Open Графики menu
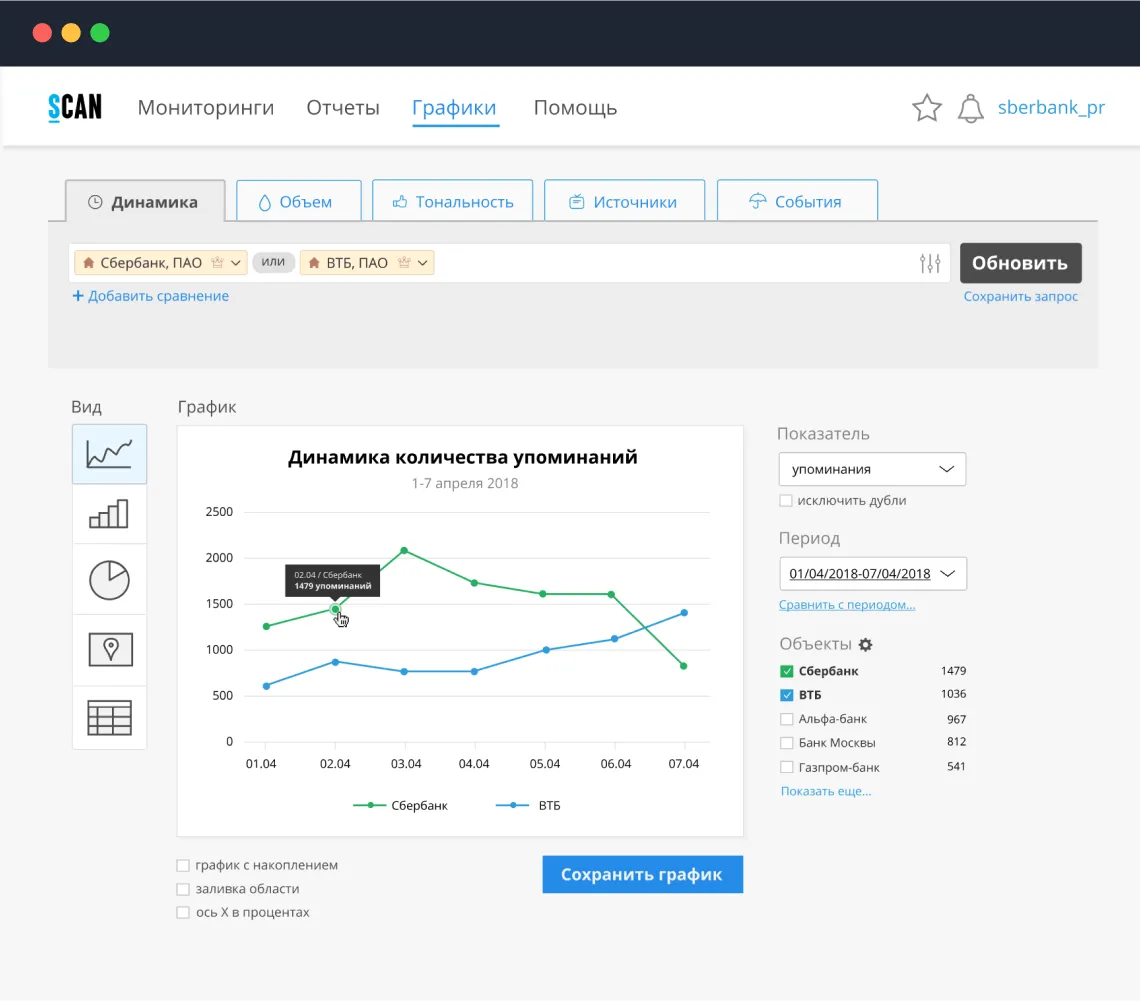 coord(454,108)
